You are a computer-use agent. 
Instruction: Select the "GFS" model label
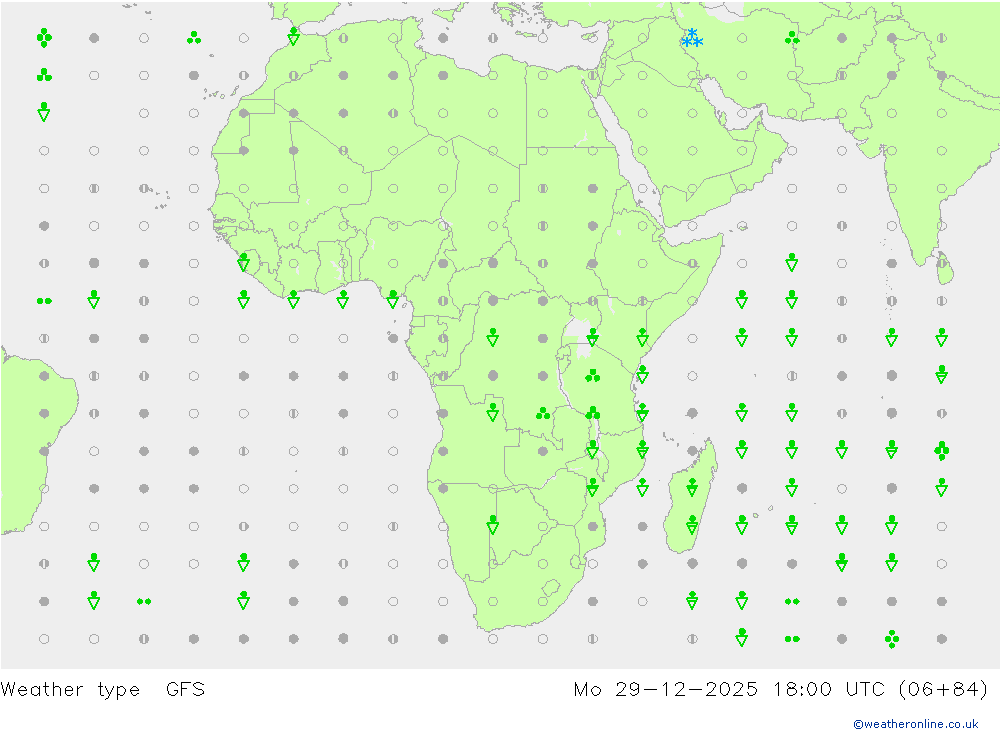click(186, 690)
